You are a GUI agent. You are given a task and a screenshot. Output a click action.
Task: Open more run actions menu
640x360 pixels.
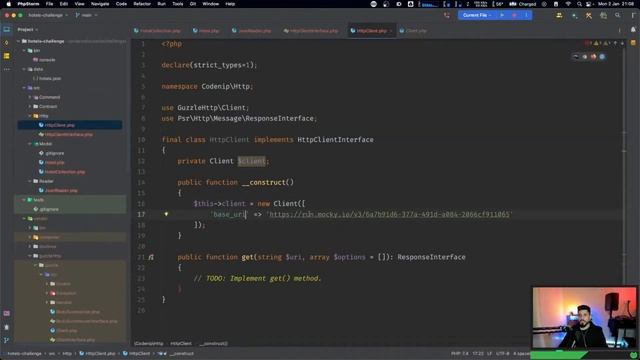(x=526, y=15)
